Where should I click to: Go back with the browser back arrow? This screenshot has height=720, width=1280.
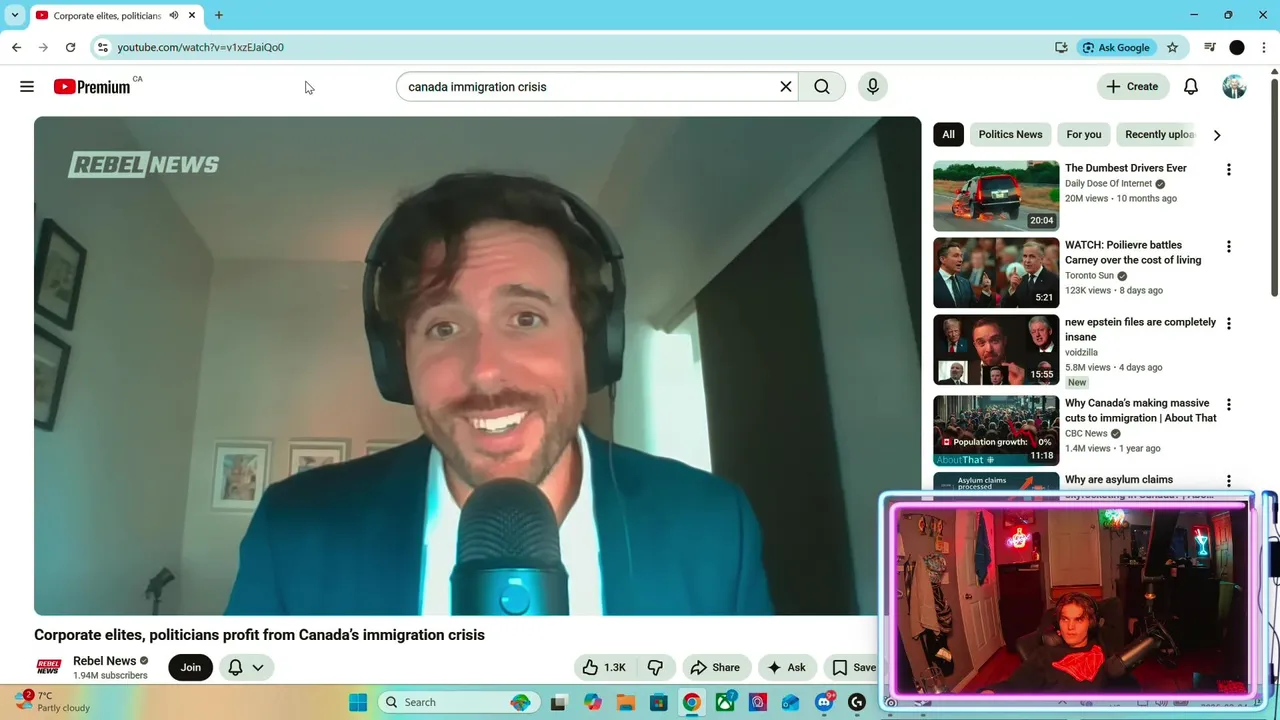coord(17,47)
